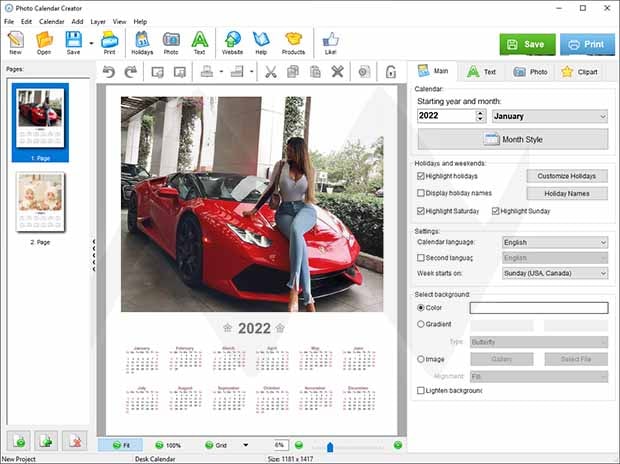The image size is (620, 464).
Task: Open the Help book icon
Action: [x=261, y=43]
